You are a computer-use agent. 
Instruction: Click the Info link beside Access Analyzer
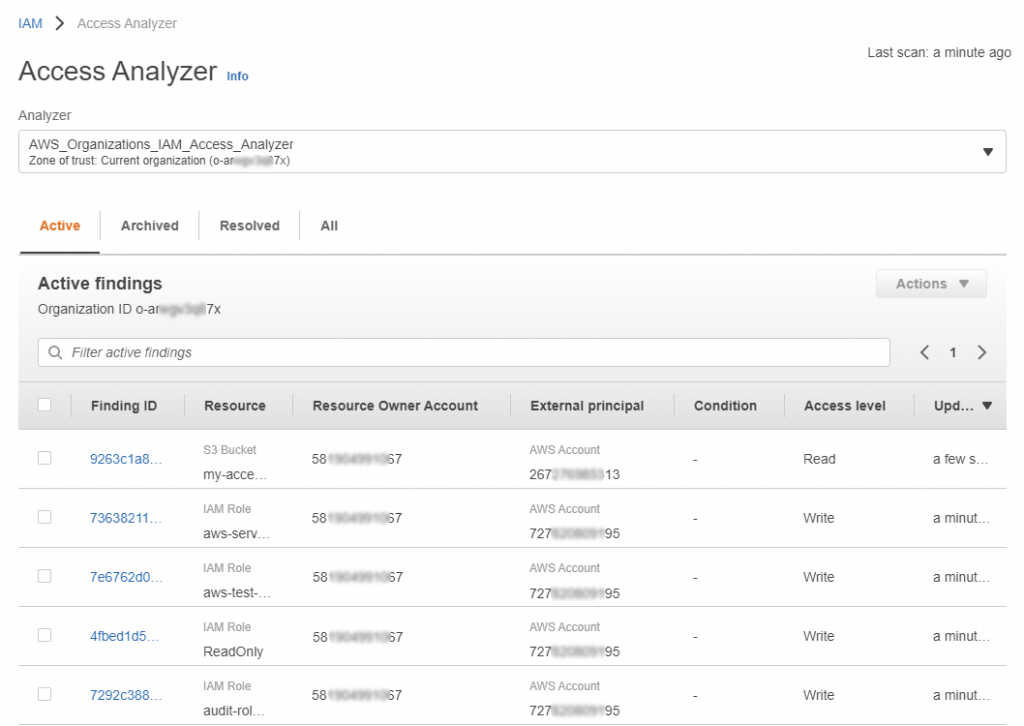tap(237, 76)
